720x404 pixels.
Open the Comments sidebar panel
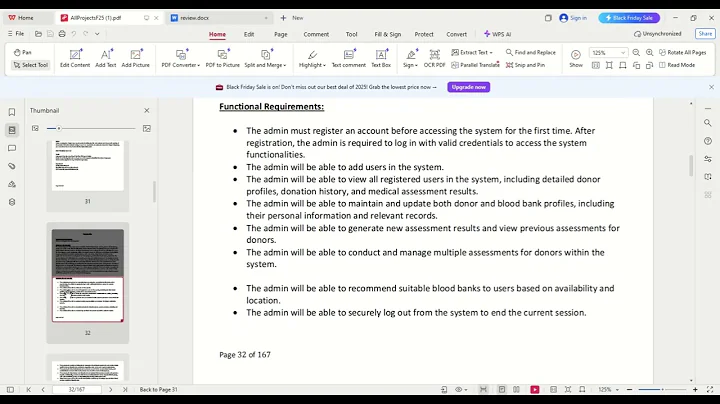pos(12,148)
